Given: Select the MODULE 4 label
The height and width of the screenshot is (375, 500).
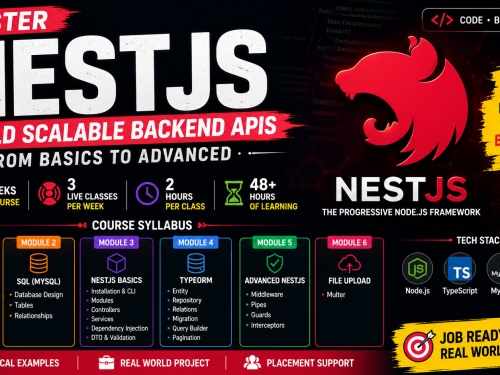Looking at the screenshot, I should pyautogui.click(x=196, y=242).
